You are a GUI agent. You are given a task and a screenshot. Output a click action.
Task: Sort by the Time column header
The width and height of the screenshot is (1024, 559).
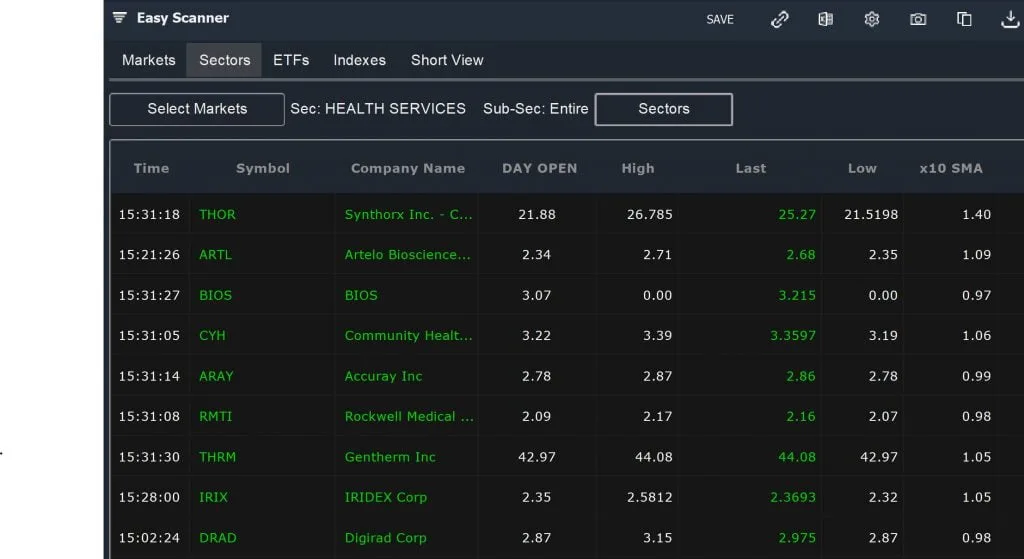(x=152, y=168)
